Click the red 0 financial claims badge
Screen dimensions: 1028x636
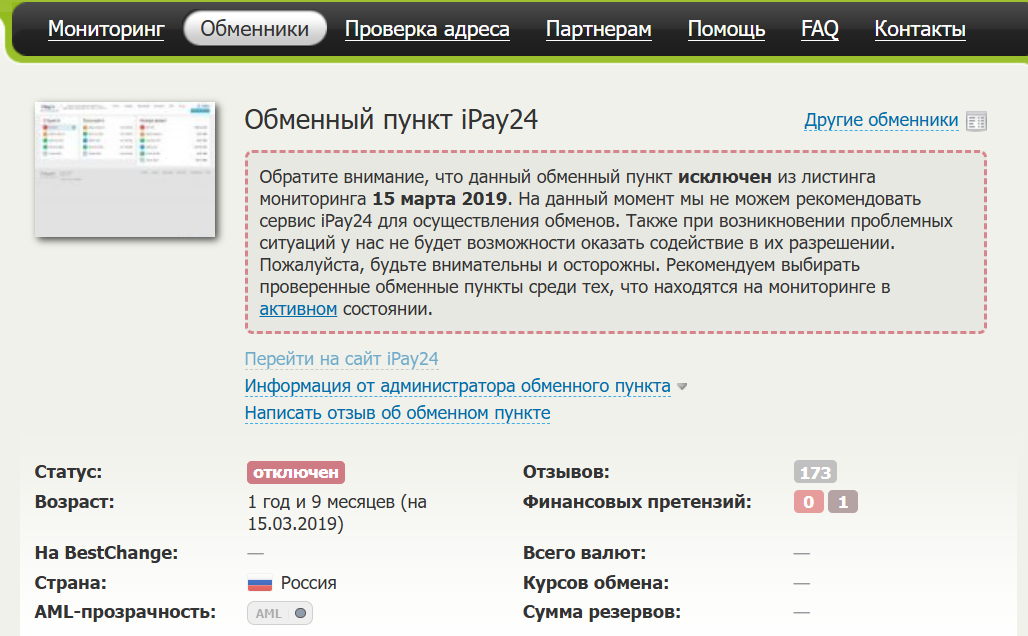pos(808,502)
